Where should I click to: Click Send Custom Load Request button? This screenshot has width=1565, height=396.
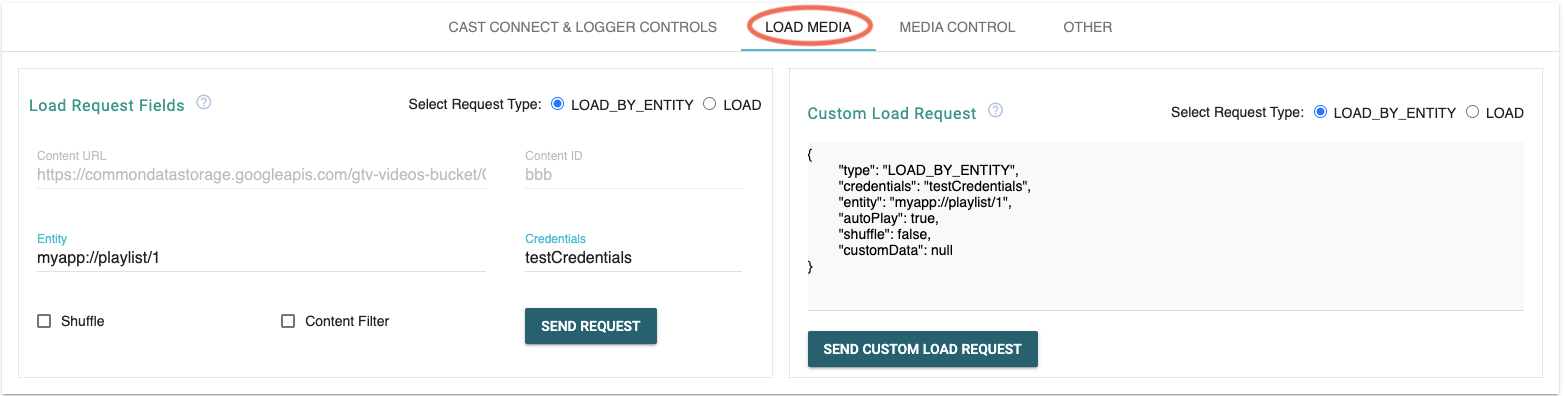click(x=923, y=349)
